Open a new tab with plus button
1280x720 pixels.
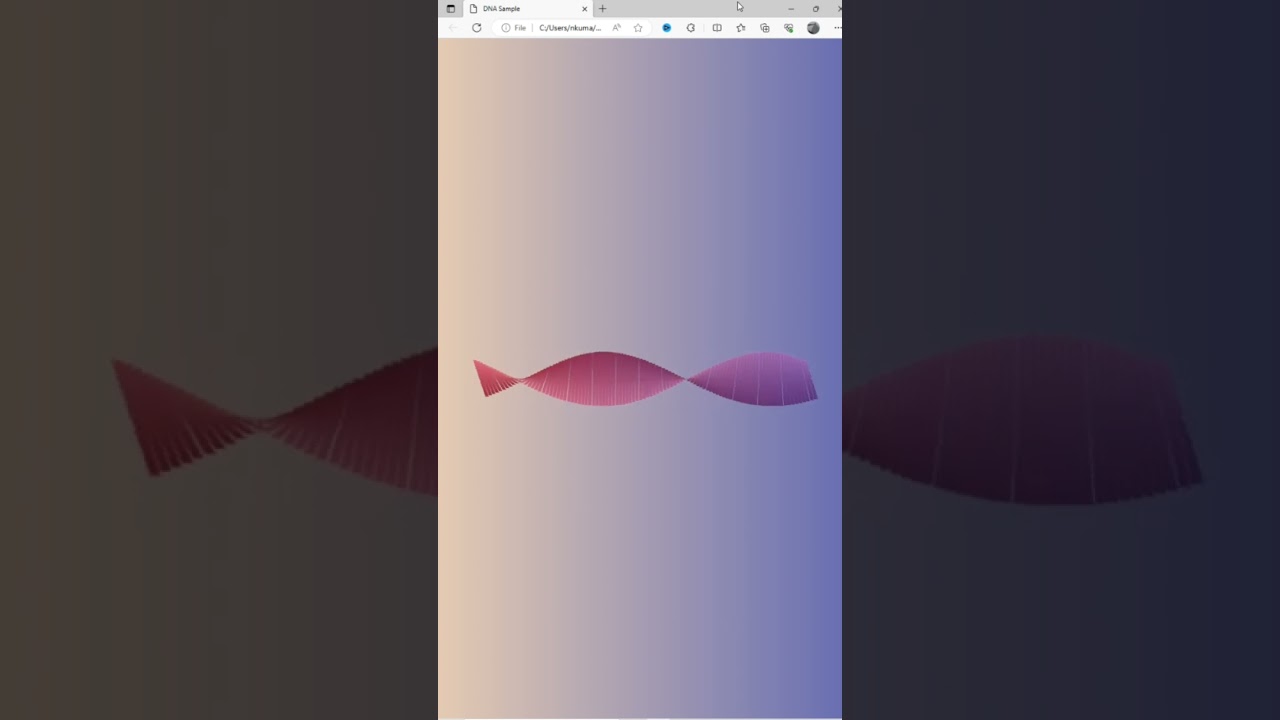(602, 9)
